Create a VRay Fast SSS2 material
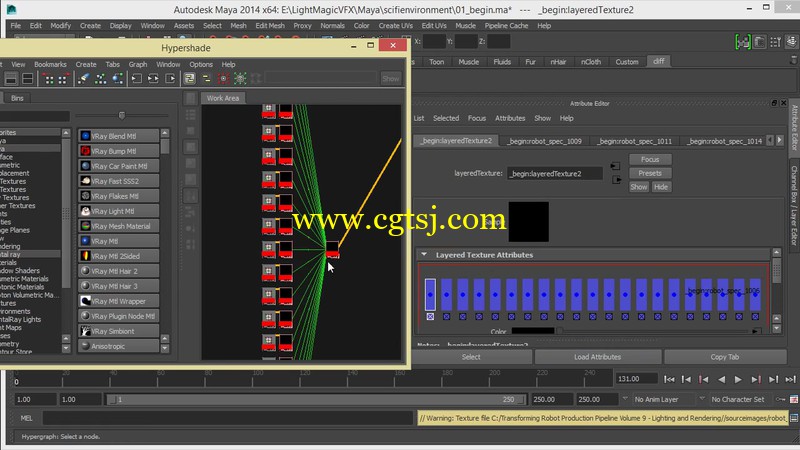This screenshot has height=450, width=800. pyautogui.click(x=118, y=181)
